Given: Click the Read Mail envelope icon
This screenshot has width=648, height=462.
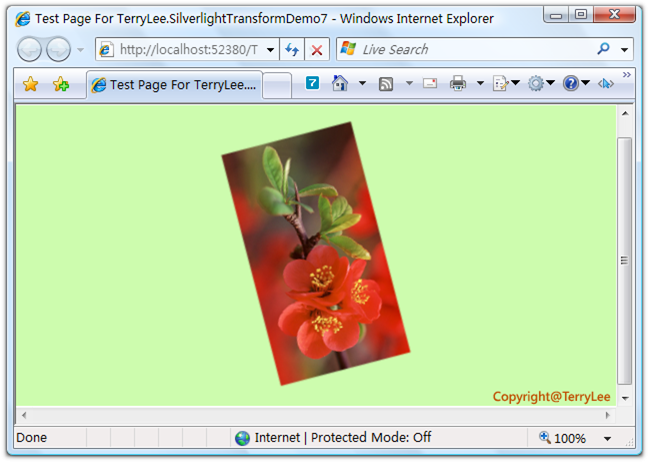Looking at the screenshot, I should click(430, 83).
